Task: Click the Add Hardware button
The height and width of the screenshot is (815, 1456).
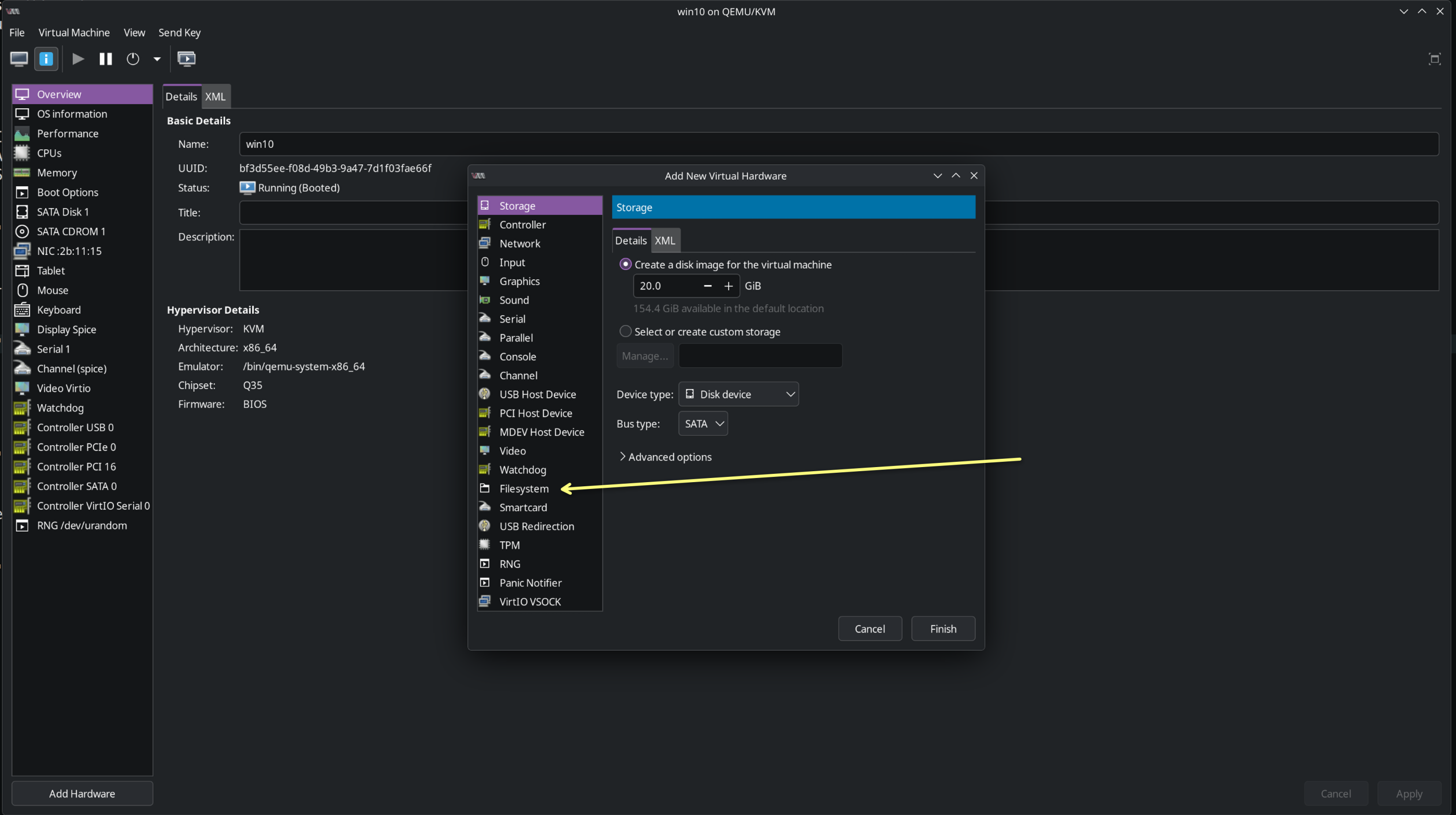Action: (81, 793)
